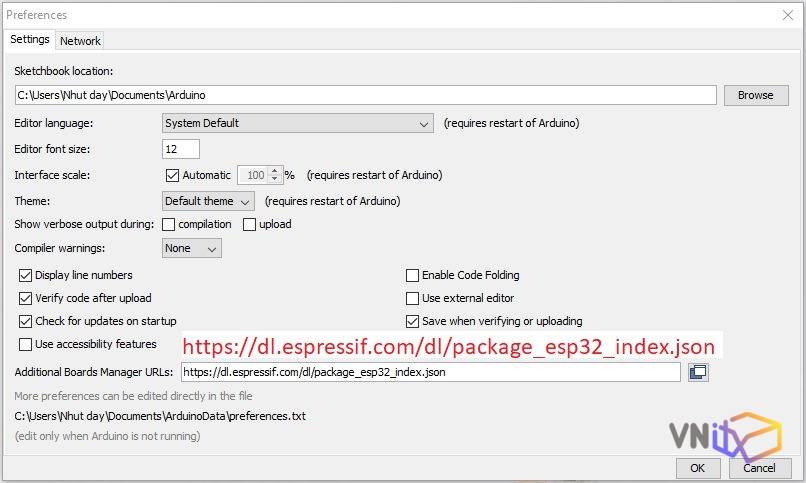Open the Compiler warnings dropdown

pos(192,248)
